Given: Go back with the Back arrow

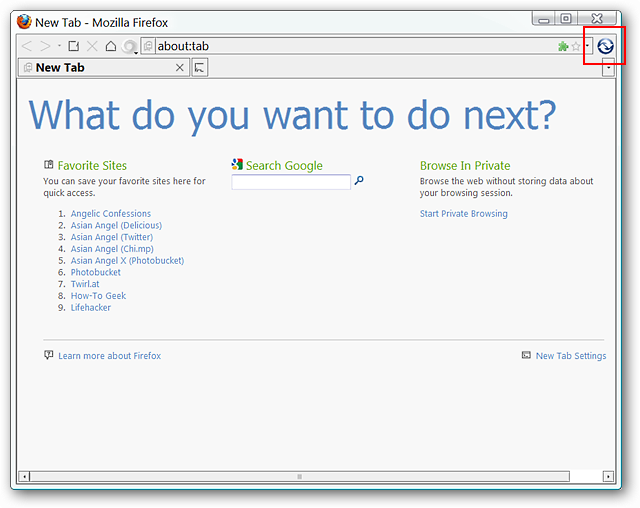Looking at the screenshot, I should pos(27,46).
